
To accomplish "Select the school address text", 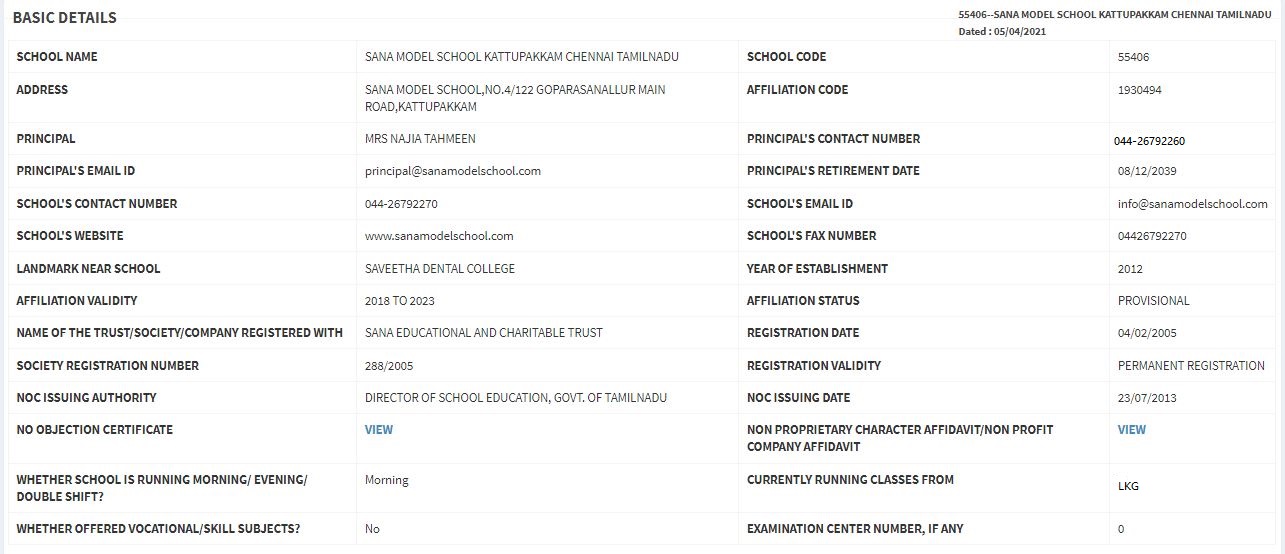I will coord(515,98).
